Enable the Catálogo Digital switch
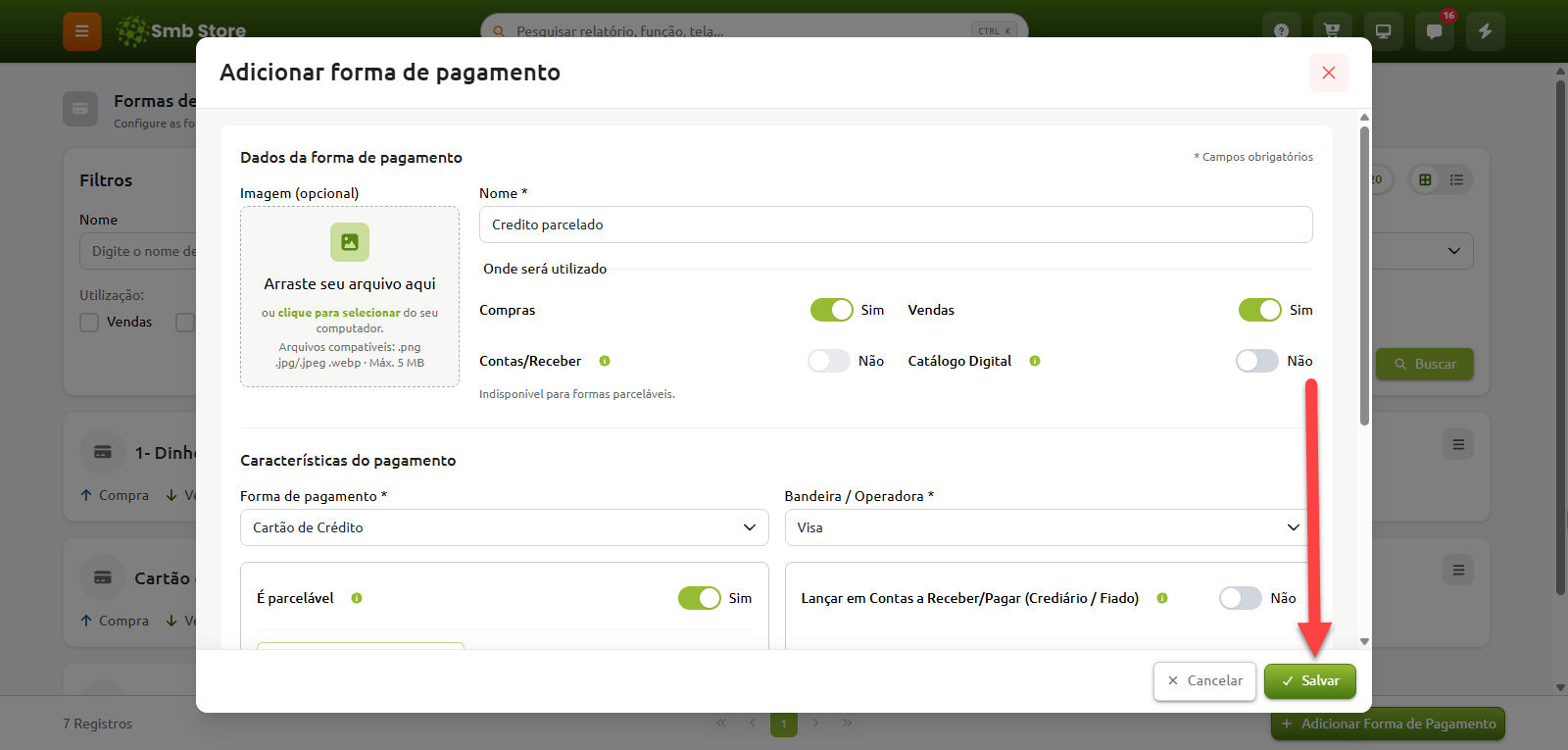1568x750 pixels. tap(1257, 361)
